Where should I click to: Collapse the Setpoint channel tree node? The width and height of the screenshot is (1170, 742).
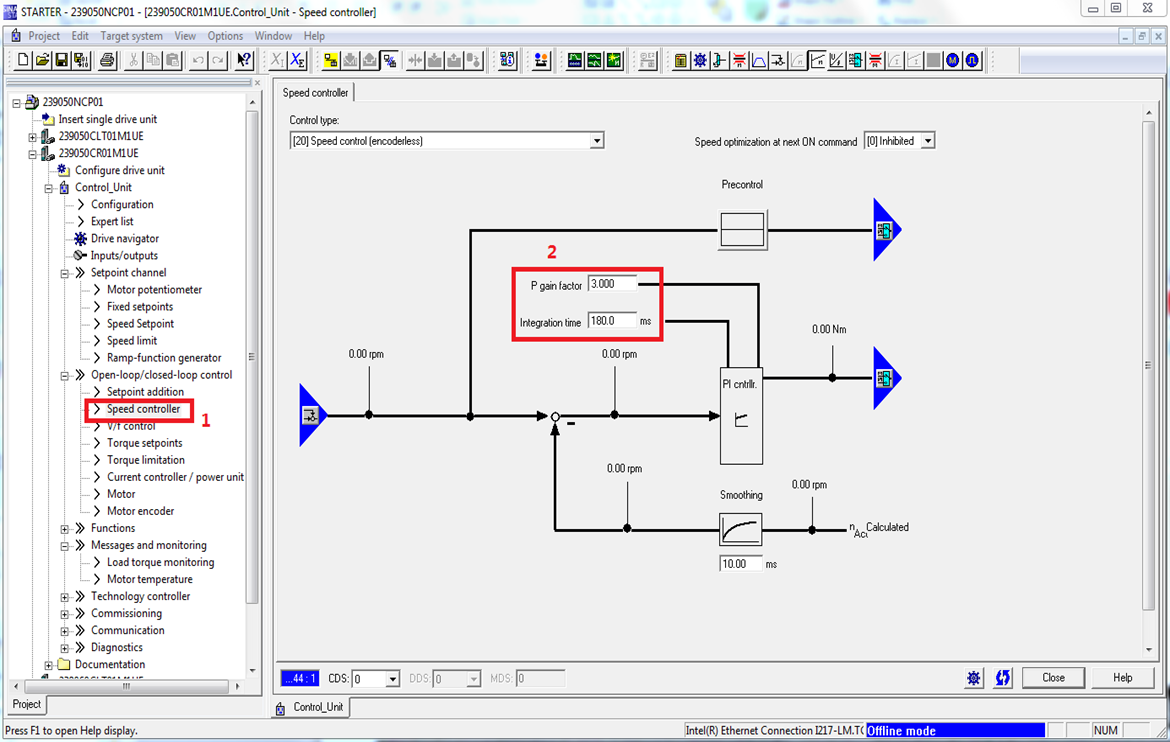[x=65, y=273]
